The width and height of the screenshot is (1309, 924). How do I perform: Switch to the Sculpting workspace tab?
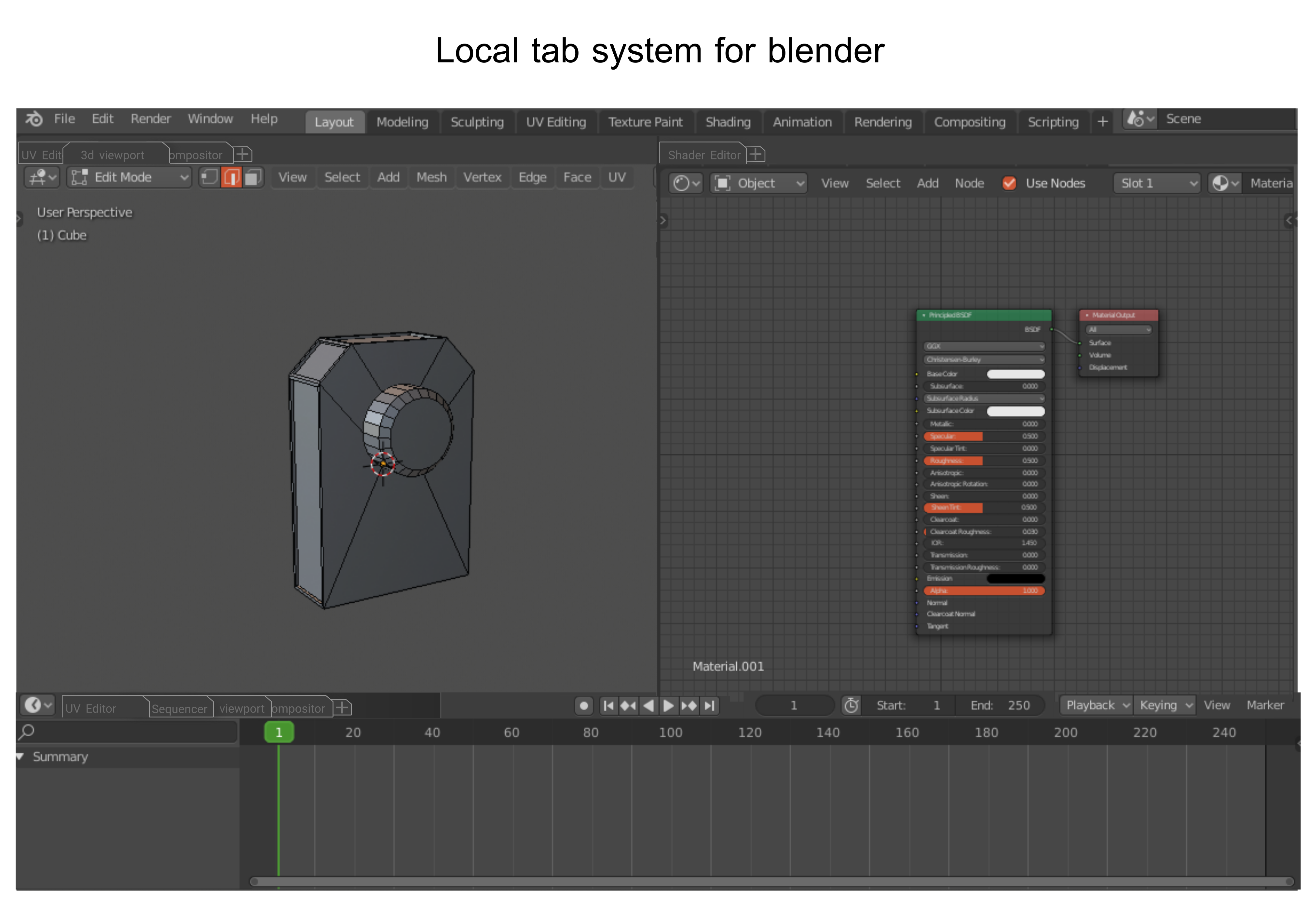point(477,122)
